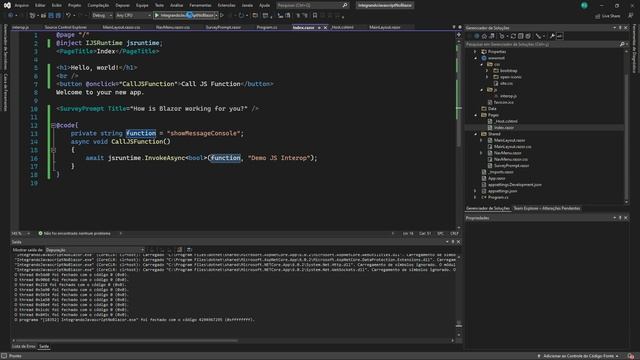The image size is (640, 360).
Task: Switch to Team Explorer pending changes tab
Action: point(547,209)
